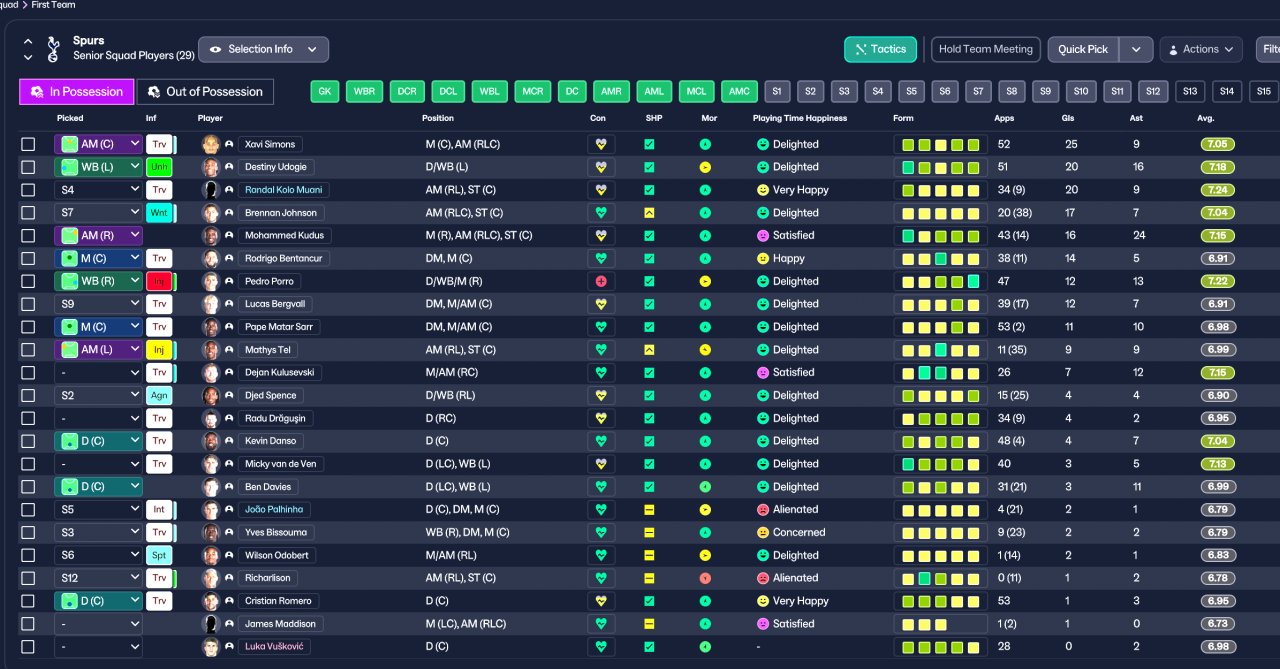The width and height of the screenshot is (1280, 669).
Task: Select the checkbox for Richarlison
Action: point(28,578)
